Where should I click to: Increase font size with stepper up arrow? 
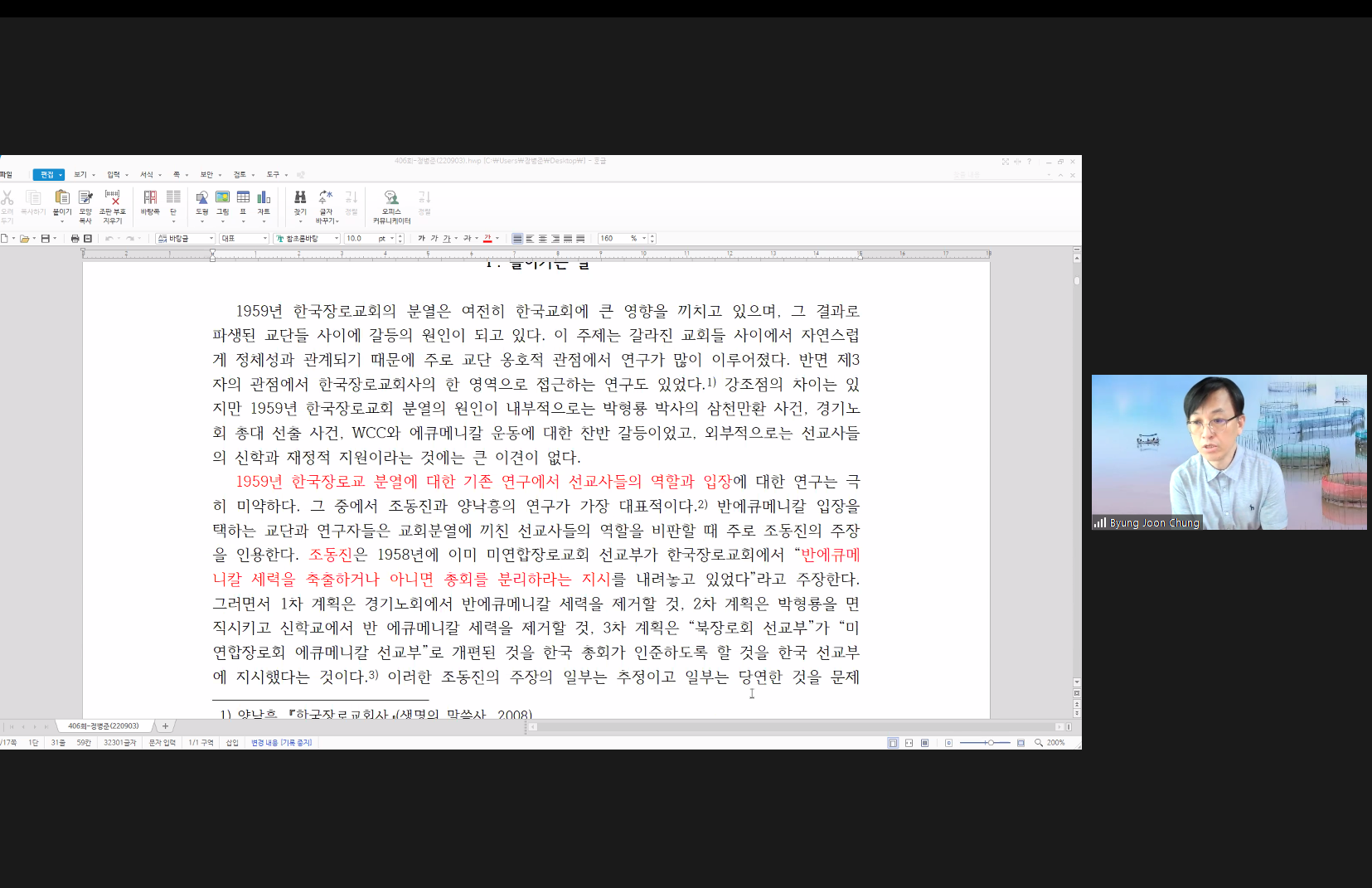point(400,236)
